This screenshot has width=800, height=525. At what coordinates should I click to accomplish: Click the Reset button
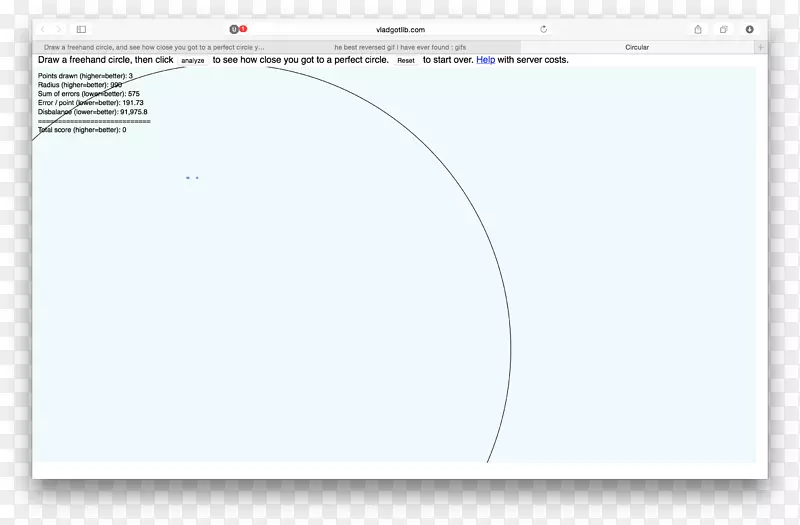[x=406, y=60]
